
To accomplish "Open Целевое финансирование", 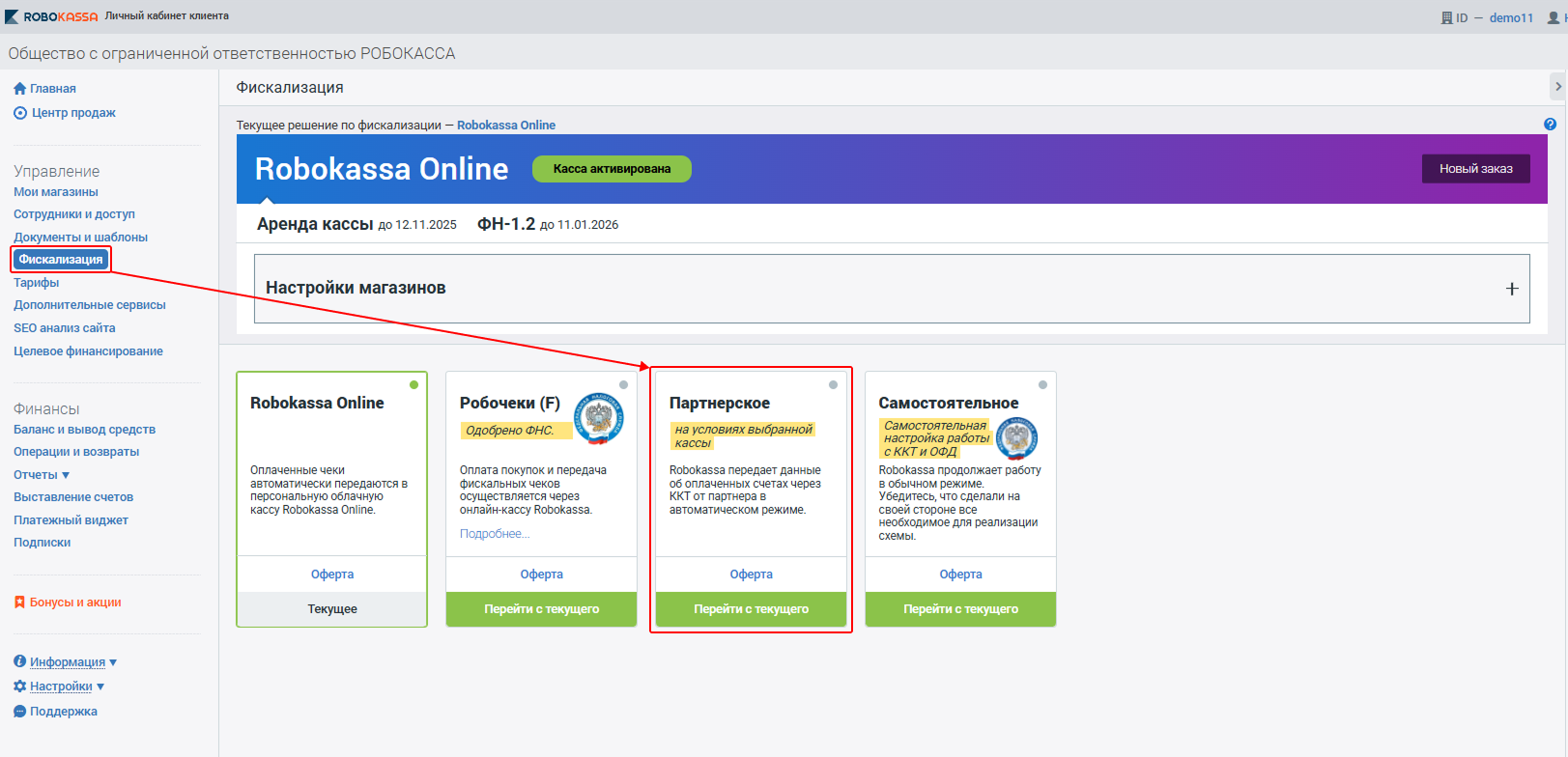I will pyautogui.click(x=89, y=350).
